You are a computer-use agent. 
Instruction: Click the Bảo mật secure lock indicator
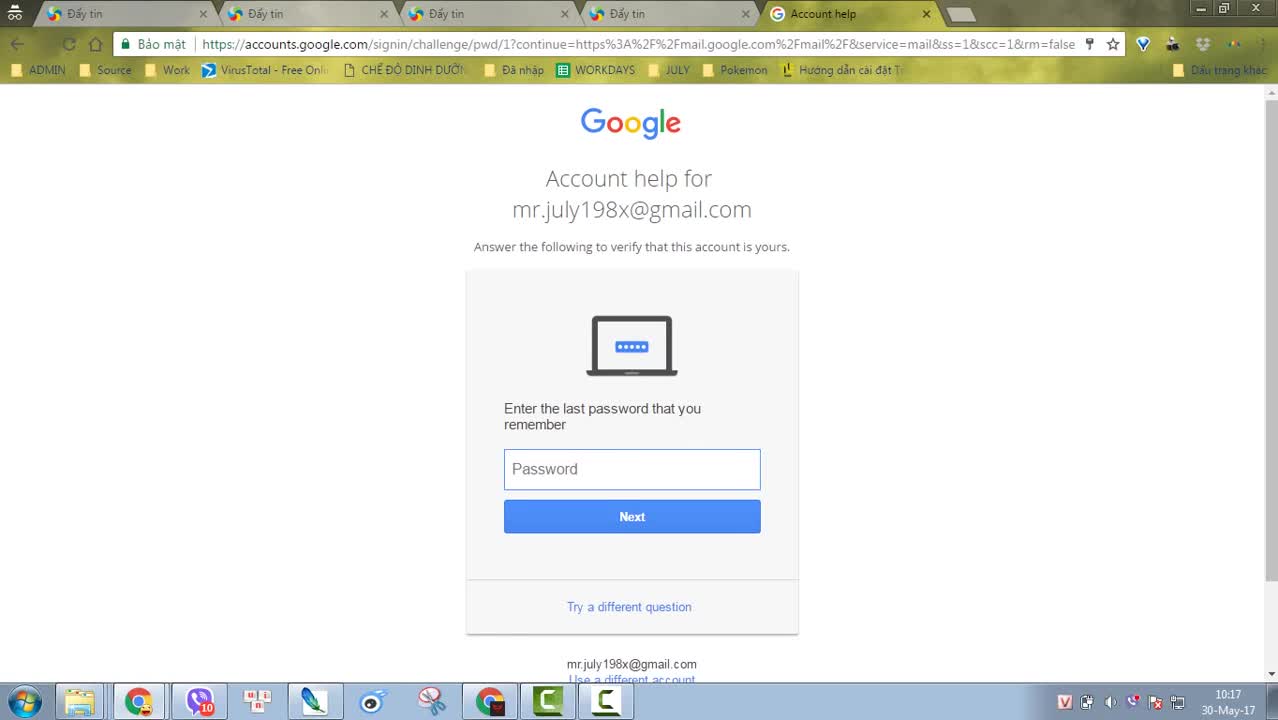pos(153,44)
